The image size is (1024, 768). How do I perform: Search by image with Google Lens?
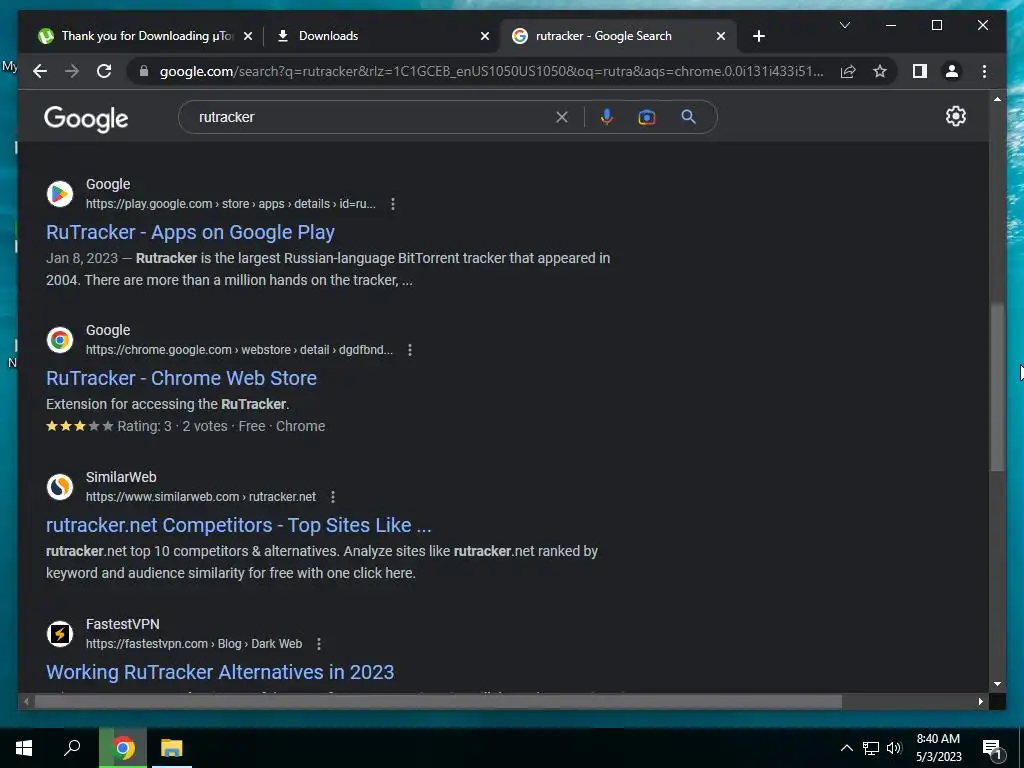647,117
